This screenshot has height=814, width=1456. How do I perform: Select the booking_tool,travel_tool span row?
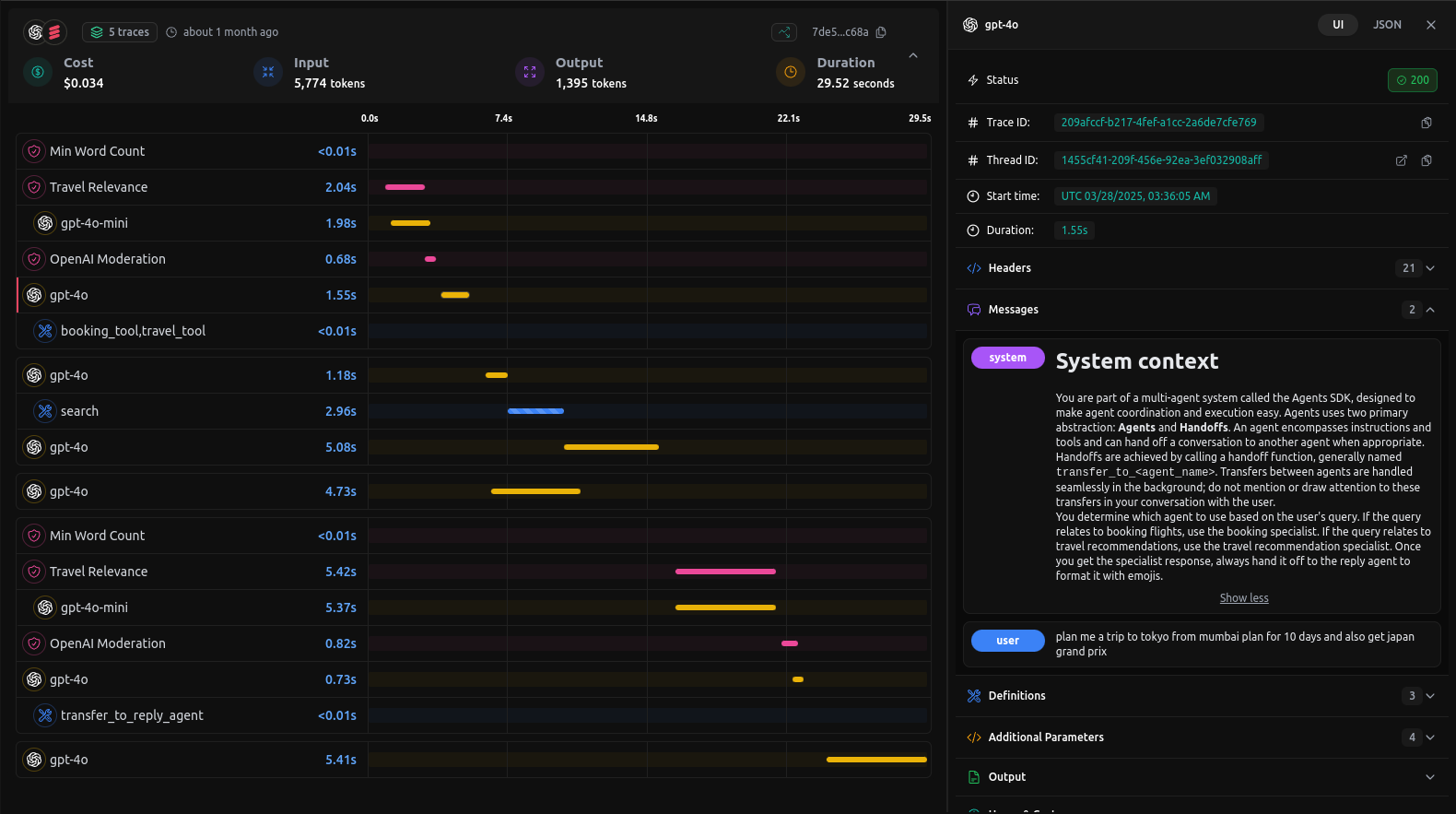(x=133, y=331)
